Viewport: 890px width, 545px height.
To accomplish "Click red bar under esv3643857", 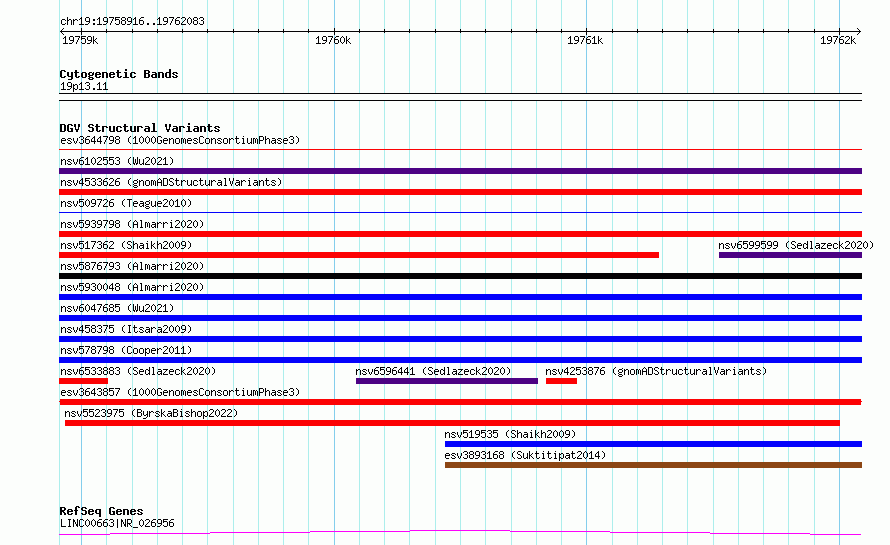I will [x=460, y=402].
